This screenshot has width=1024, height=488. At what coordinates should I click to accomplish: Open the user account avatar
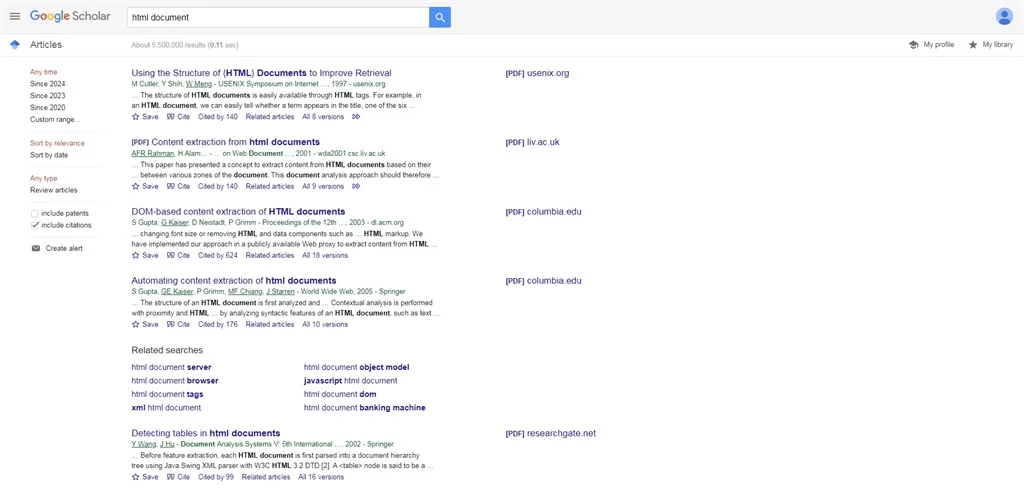click(1004, 16)
